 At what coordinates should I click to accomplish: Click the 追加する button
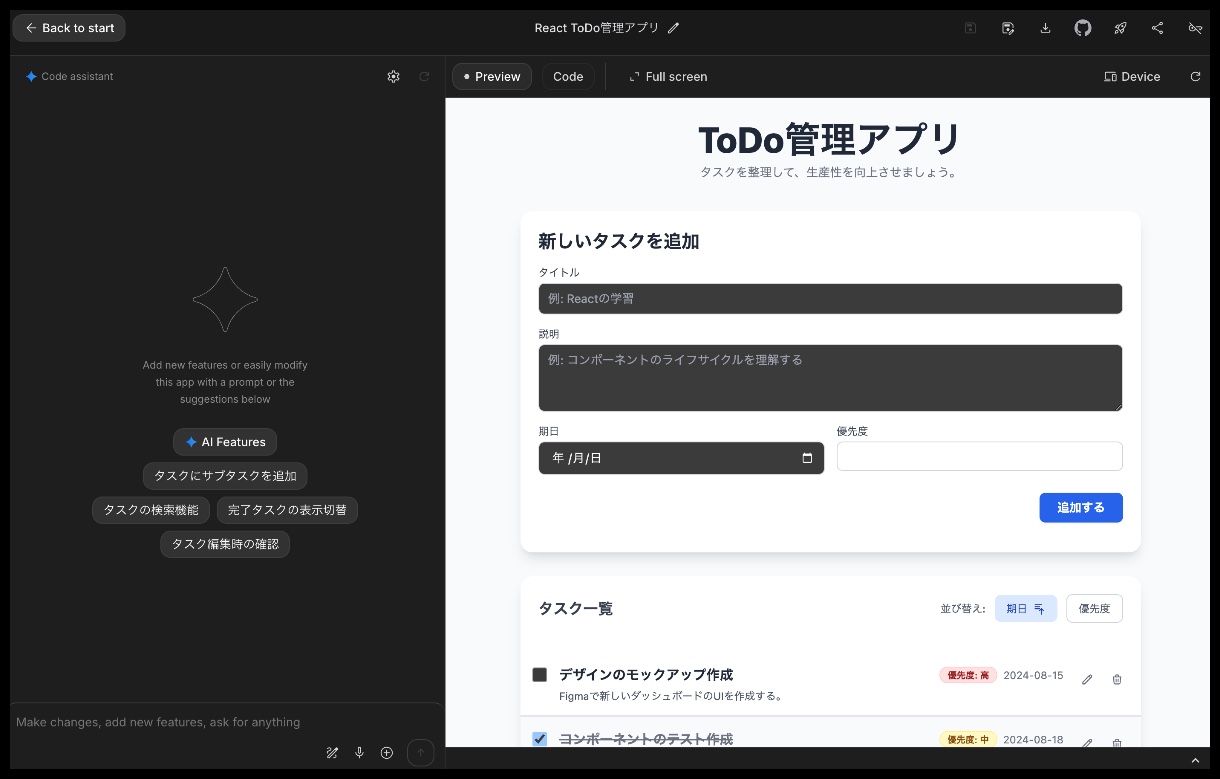(1080, 507)
